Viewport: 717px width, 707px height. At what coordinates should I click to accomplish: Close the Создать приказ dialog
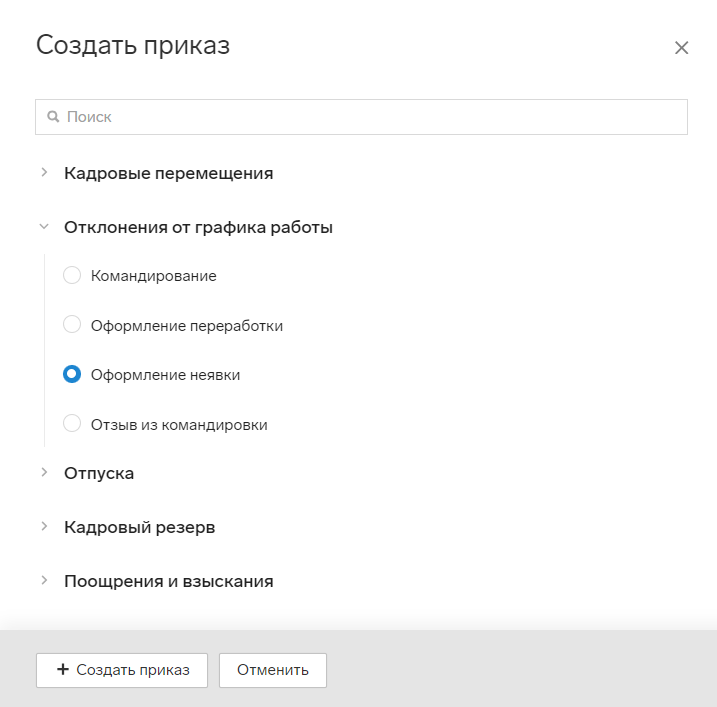[681, 48]
